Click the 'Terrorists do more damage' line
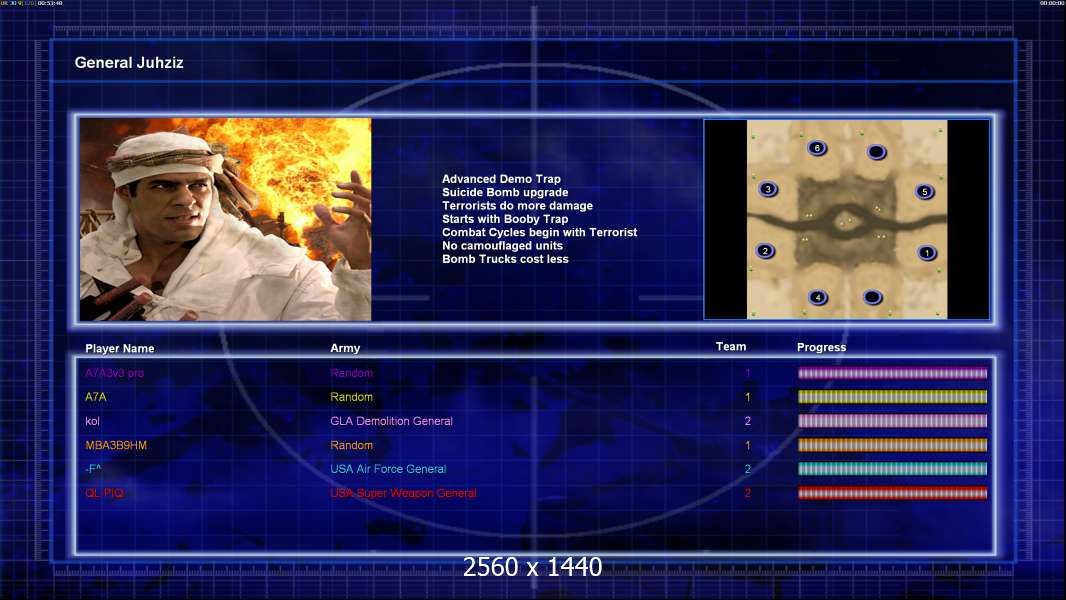This screenshot has height=600, width=1066. [517, 205]
